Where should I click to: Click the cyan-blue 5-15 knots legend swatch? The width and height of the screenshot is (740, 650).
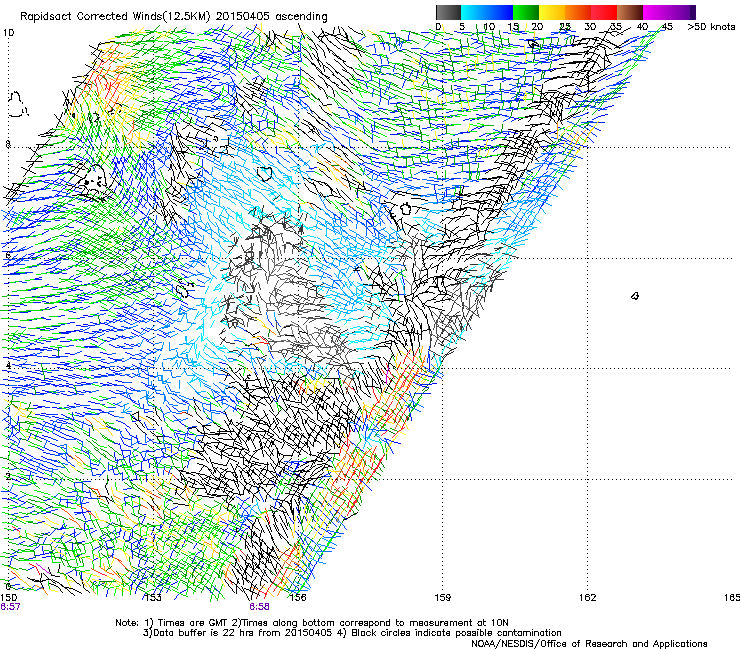tap(487, 12)
